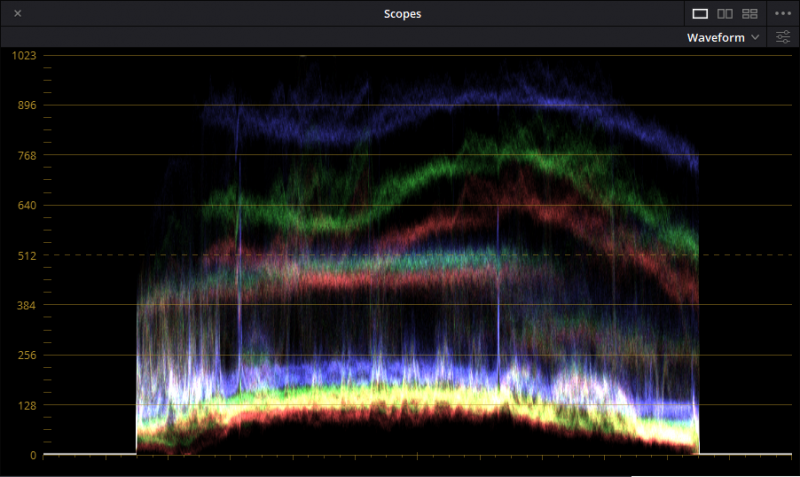
Task: Switch to four-up scope view layout
Action: [x=749, y=14]
